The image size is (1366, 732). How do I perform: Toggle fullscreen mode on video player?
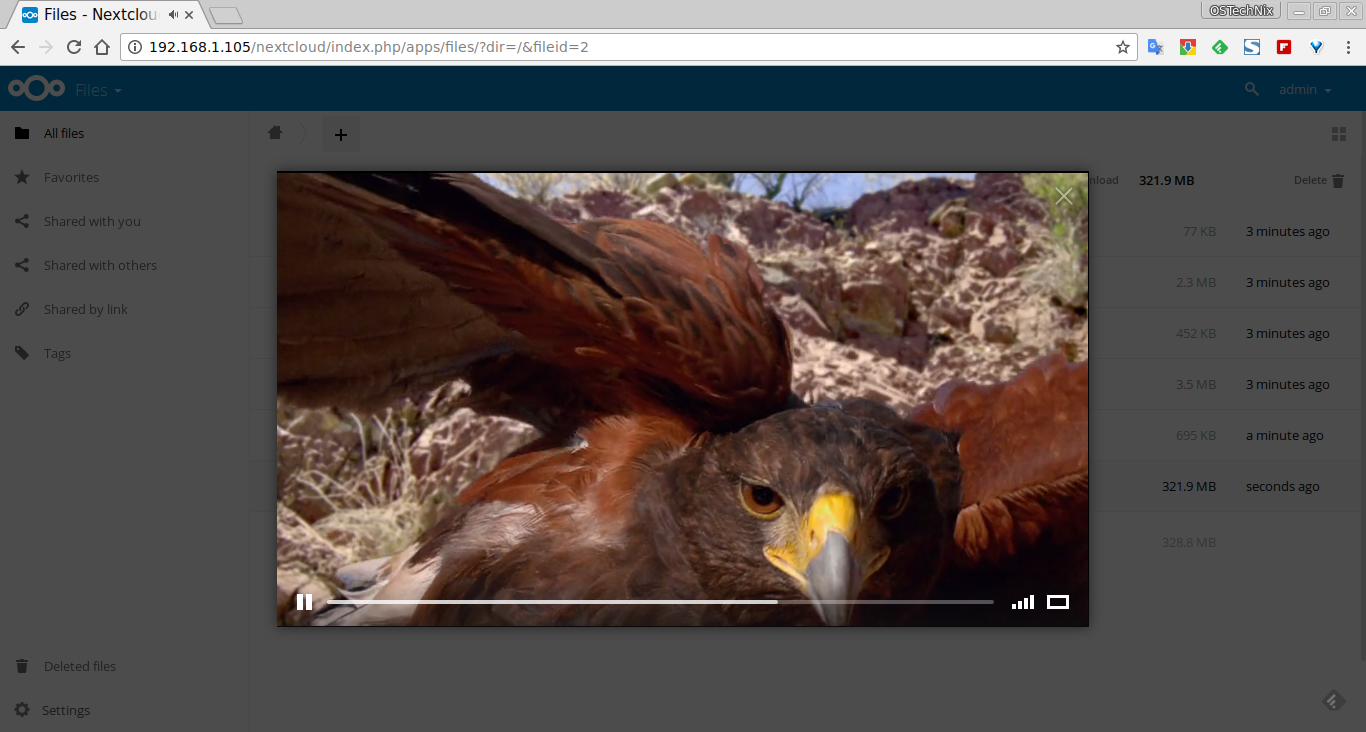(x=1058, y=602)
